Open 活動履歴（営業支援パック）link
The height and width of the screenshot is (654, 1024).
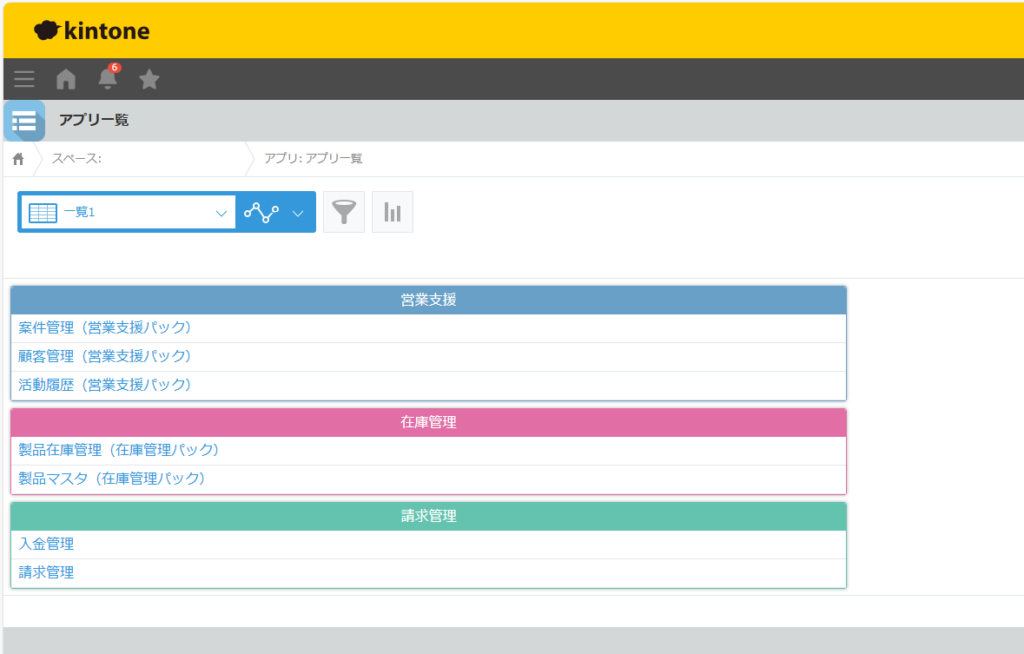(104, 385)
